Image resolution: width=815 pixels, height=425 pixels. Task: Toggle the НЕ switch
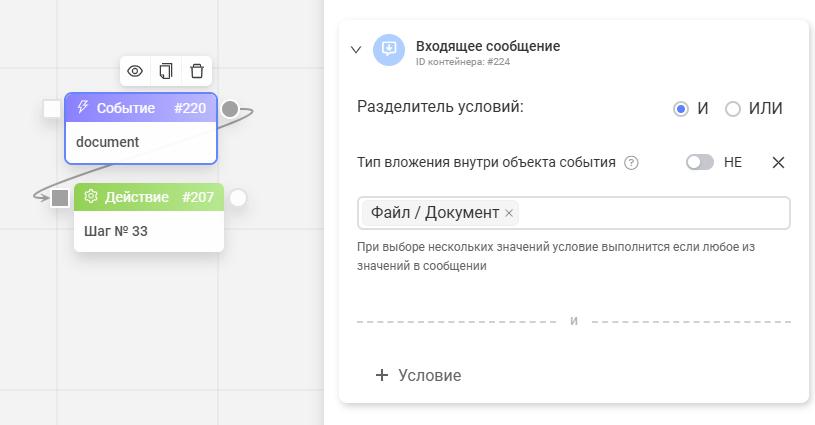pyautogui.click(x=699, y=162)
